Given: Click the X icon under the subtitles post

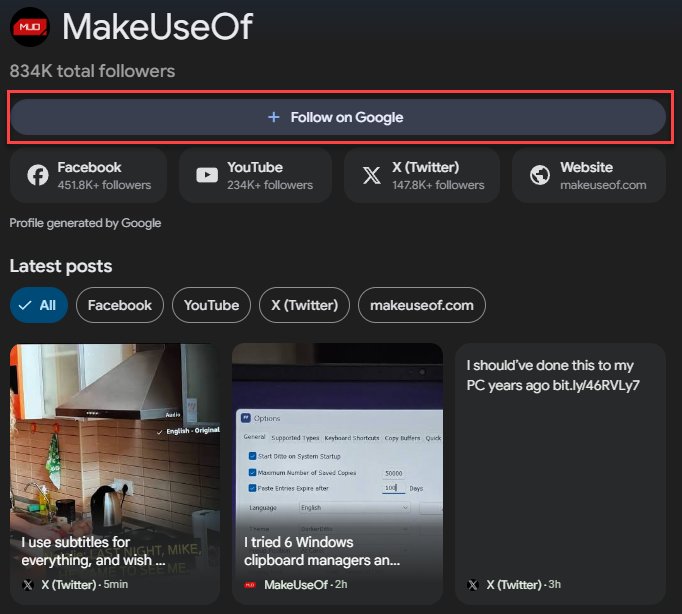Looking at the screenshot, I should pos(28,584).
